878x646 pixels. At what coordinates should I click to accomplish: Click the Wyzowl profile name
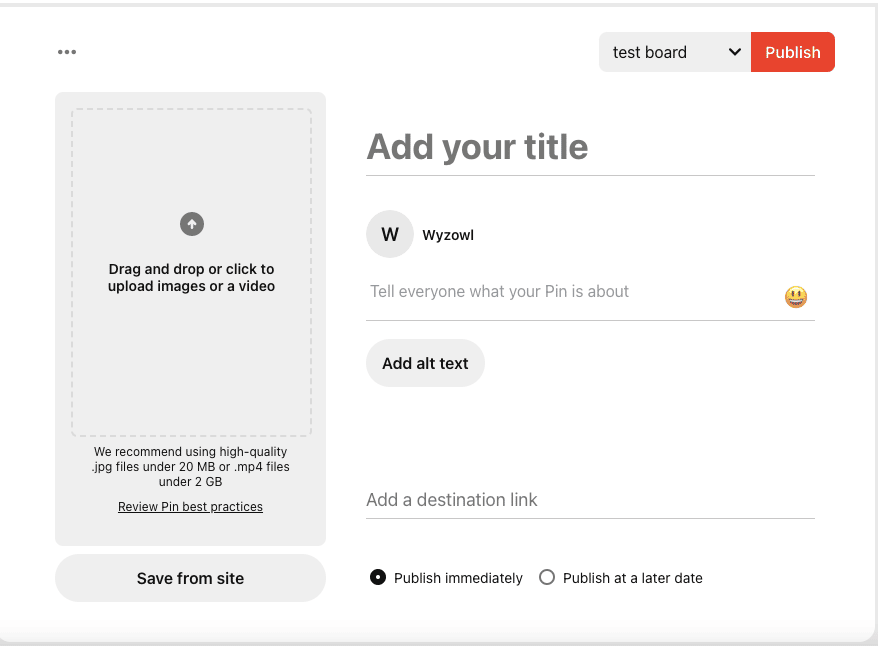tap(448, 235)
